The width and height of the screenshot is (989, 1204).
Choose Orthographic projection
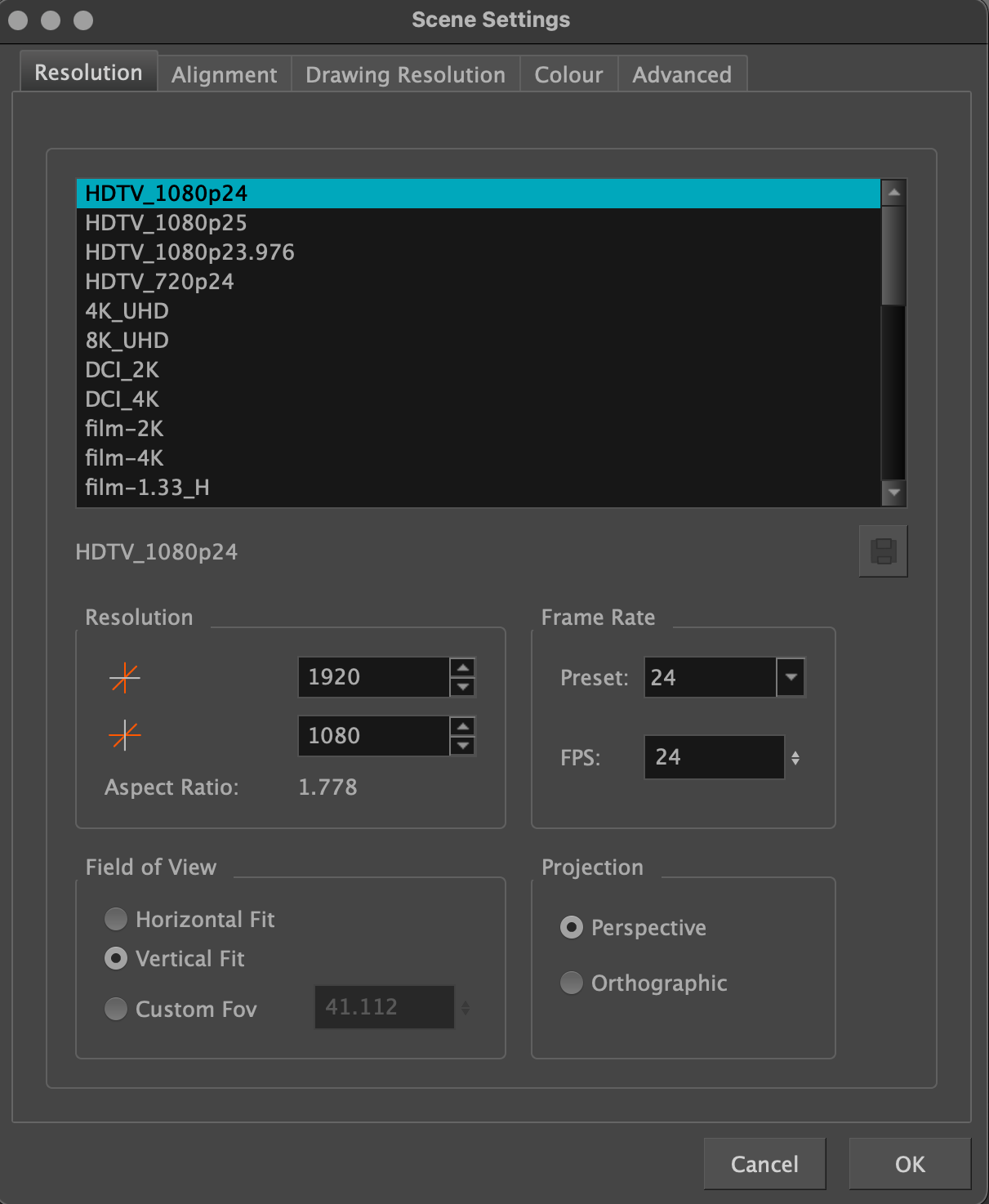point(572,983)
